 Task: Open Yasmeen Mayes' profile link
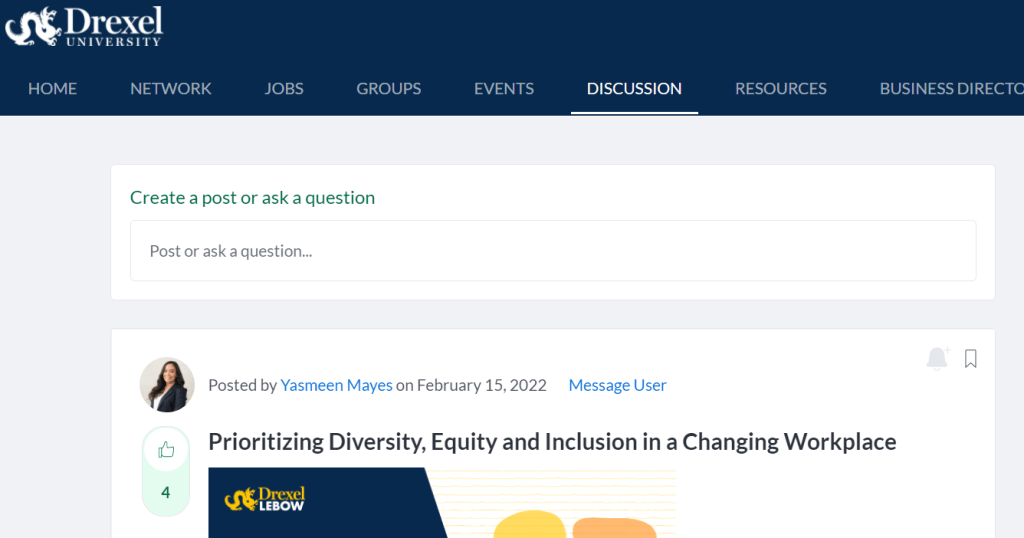pos(336,385)
